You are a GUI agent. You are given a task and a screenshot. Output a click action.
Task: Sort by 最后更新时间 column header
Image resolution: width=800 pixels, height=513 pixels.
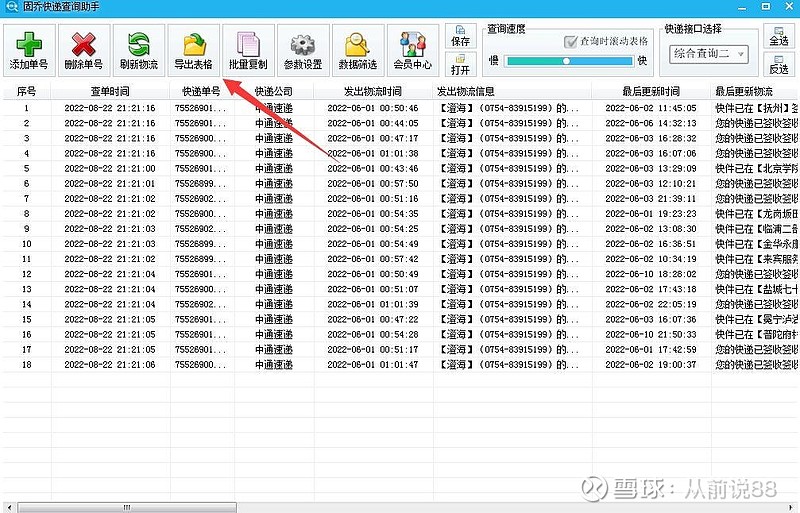click(651, 91)
